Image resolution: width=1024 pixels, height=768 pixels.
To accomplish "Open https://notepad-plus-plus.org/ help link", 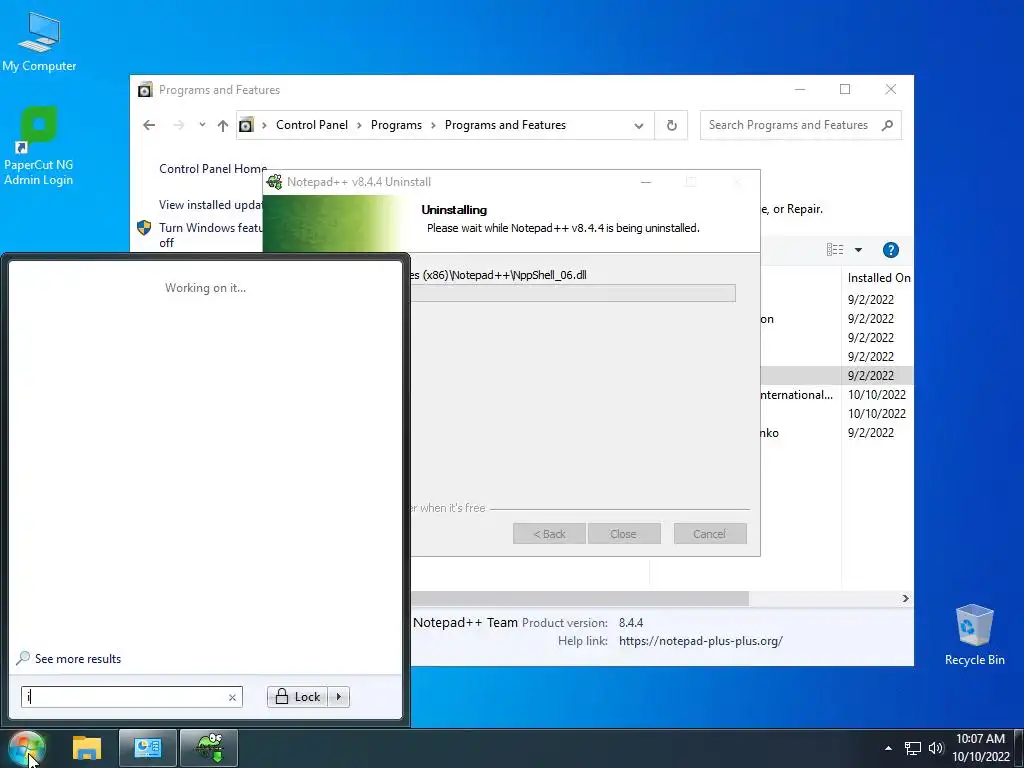I will (x=700, y=641).
